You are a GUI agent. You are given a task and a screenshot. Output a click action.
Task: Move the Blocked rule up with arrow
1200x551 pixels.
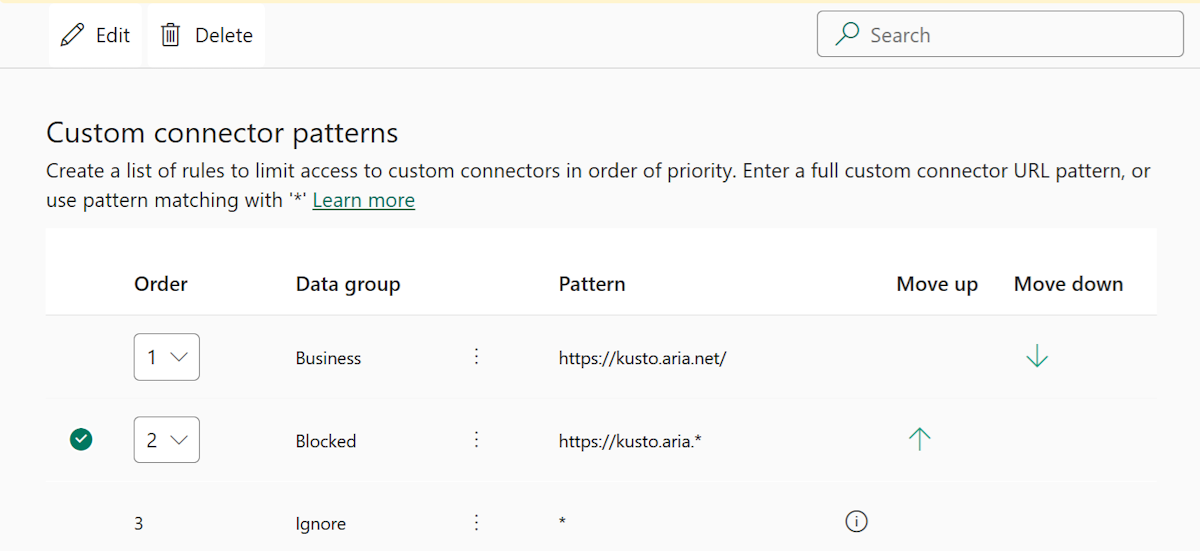[919, 439]
